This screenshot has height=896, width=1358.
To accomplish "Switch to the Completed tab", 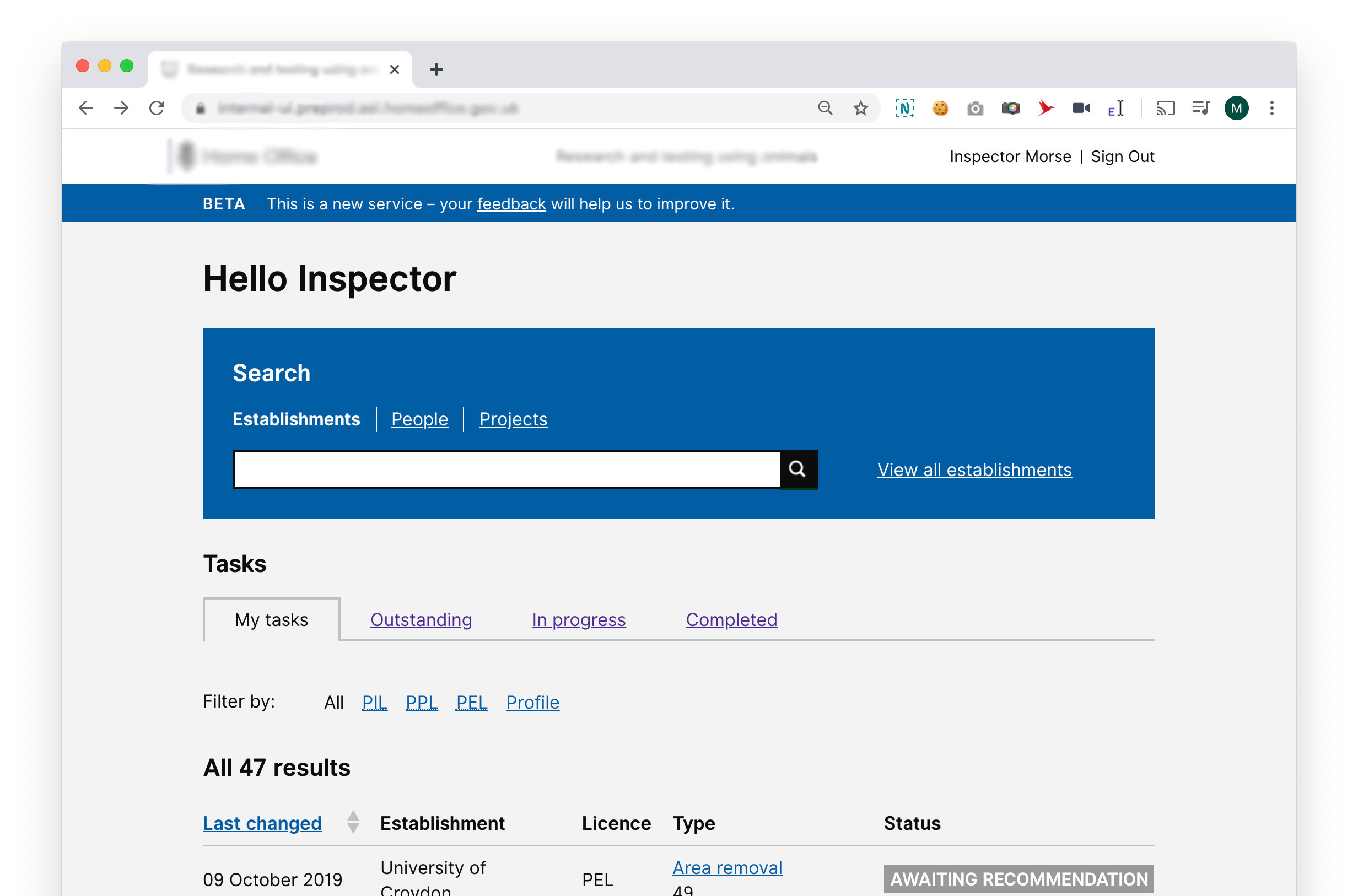I will 731,620.
